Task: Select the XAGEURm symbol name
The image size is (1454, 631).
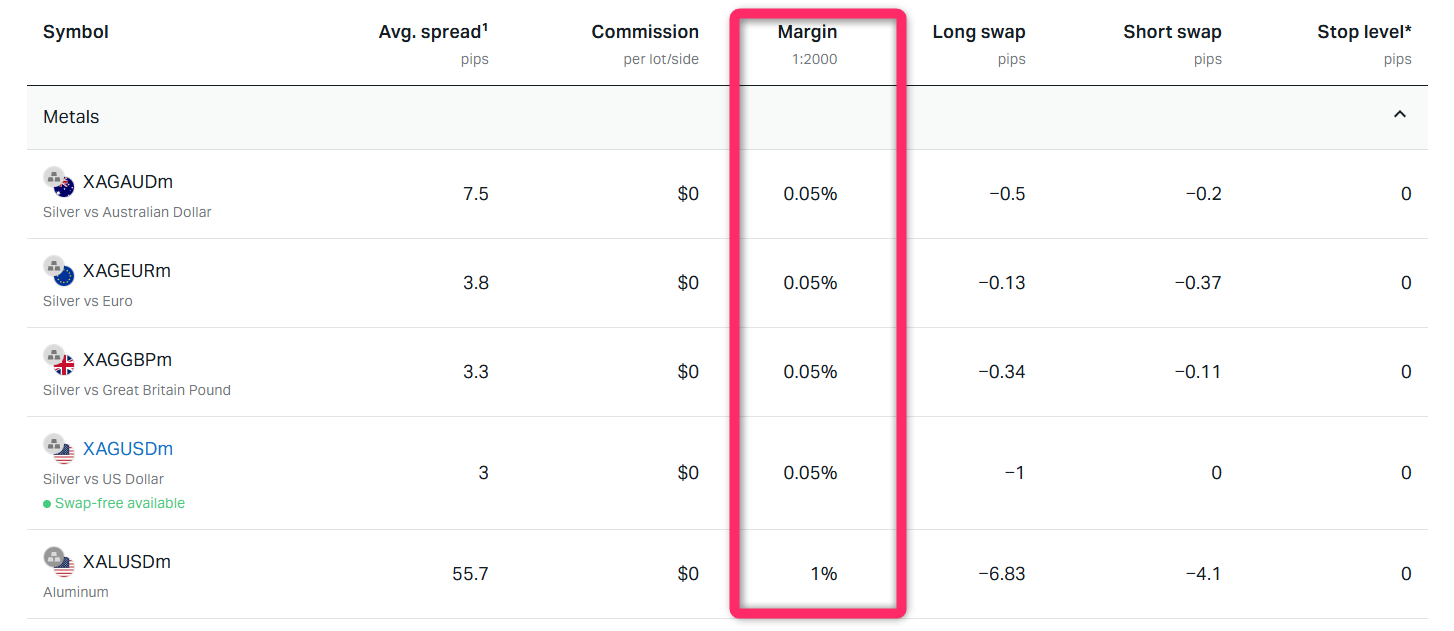Action: (127, 271)
